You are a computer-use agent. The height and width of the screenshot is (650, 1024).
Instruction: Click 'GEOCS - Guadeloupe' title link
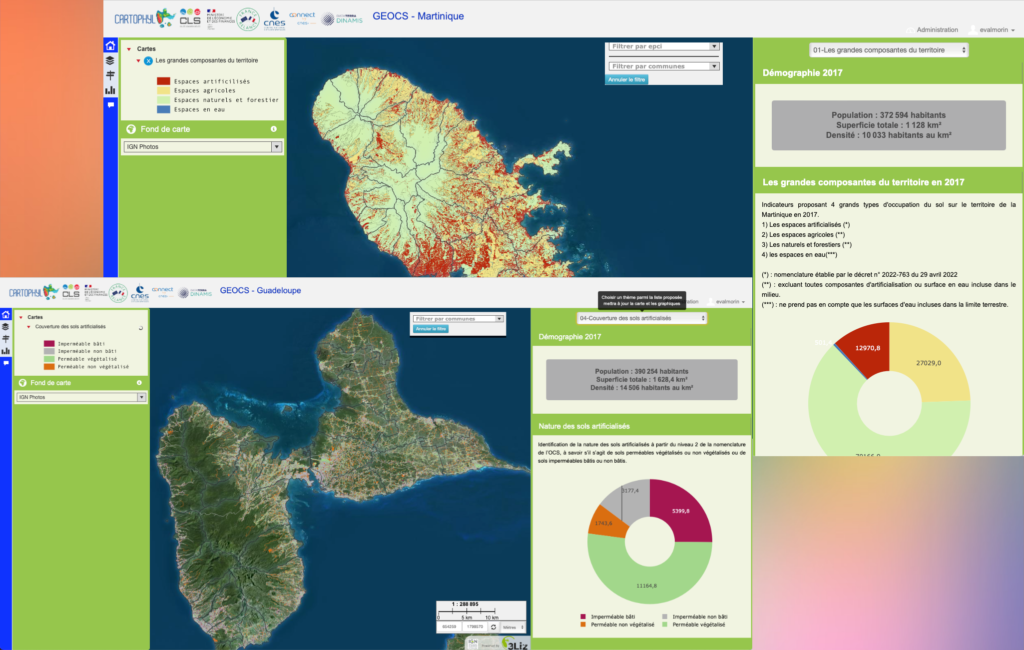(x=261, y=291)
